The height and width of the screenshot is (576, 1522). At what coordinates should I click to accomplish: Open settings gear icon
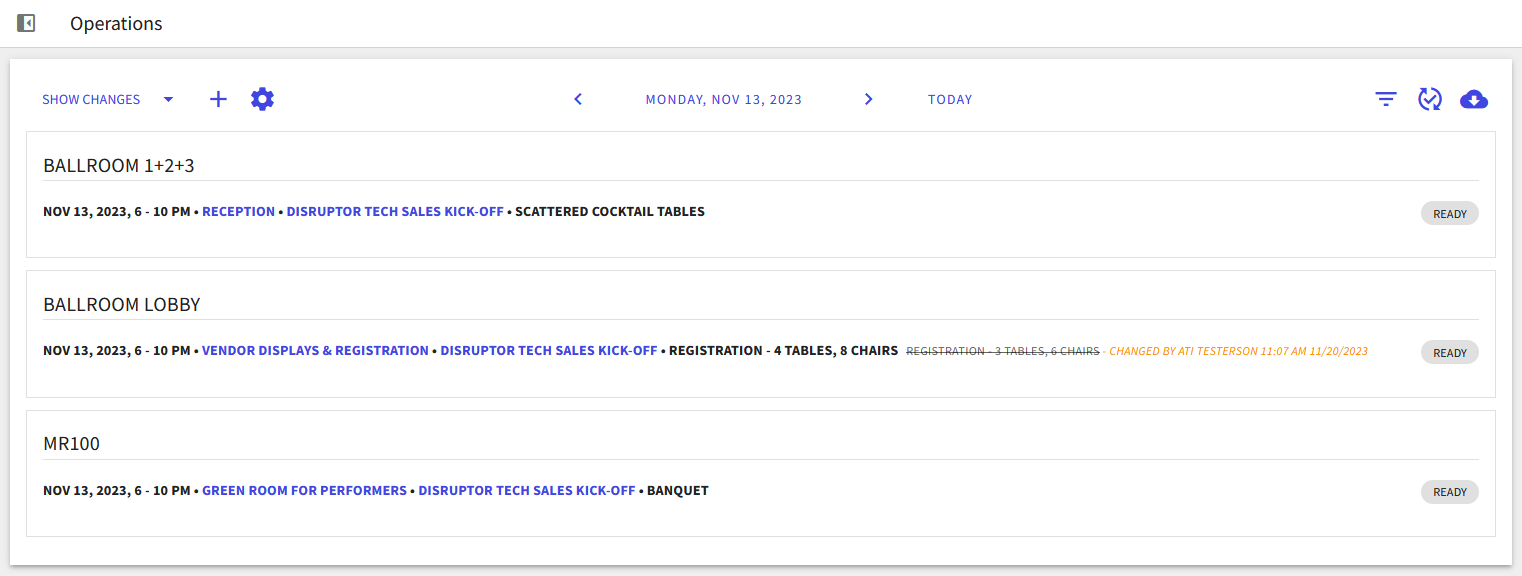coord(262,99)
